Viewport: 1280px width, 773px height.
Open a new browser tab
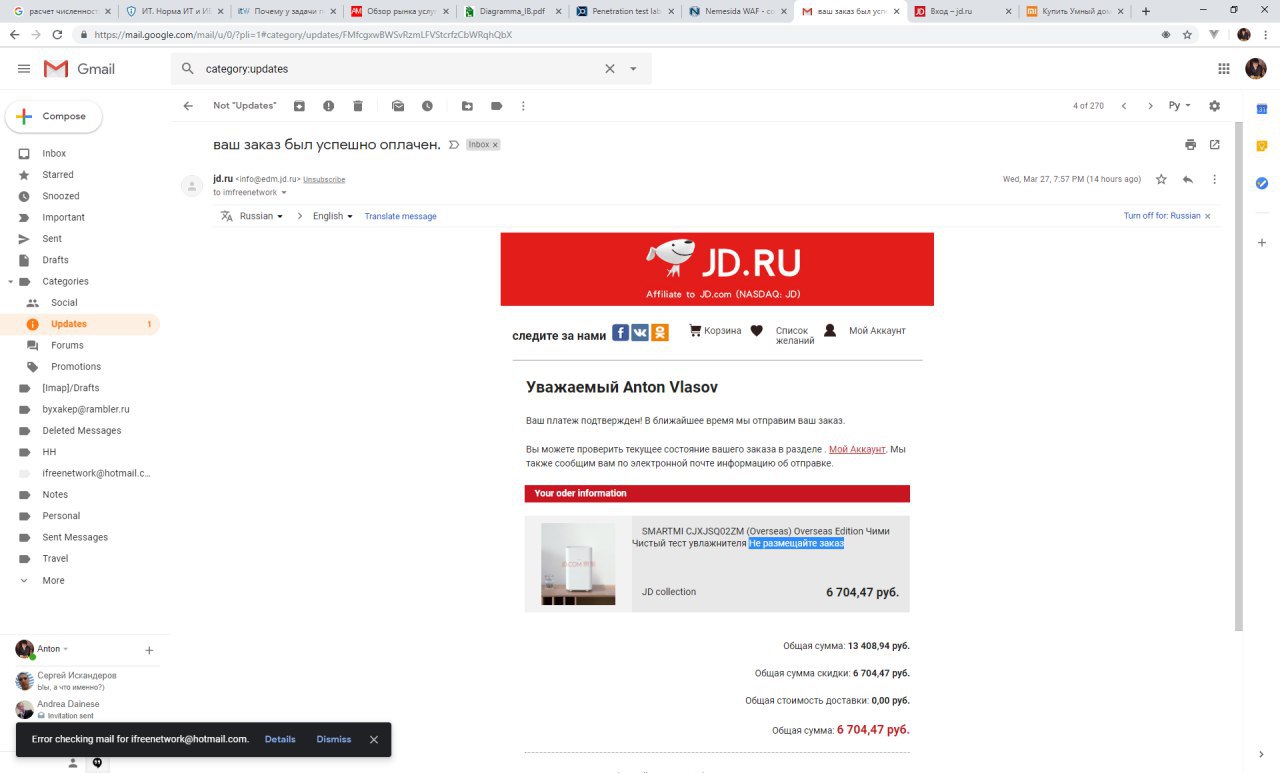tap(1145, 11)
